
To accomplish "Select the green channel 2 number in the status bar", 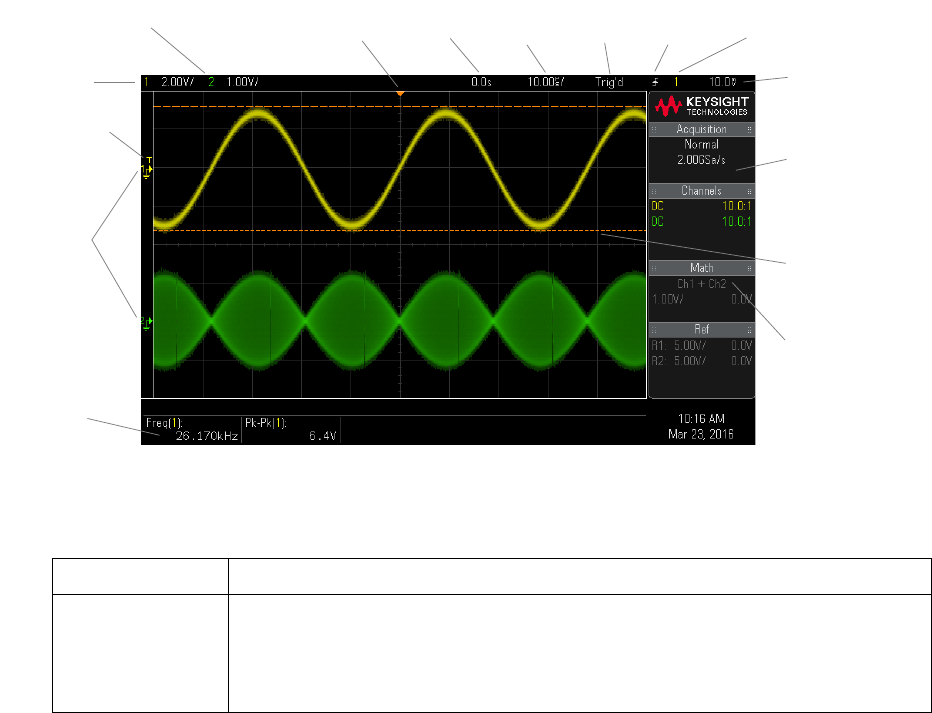I will [211, 82].
